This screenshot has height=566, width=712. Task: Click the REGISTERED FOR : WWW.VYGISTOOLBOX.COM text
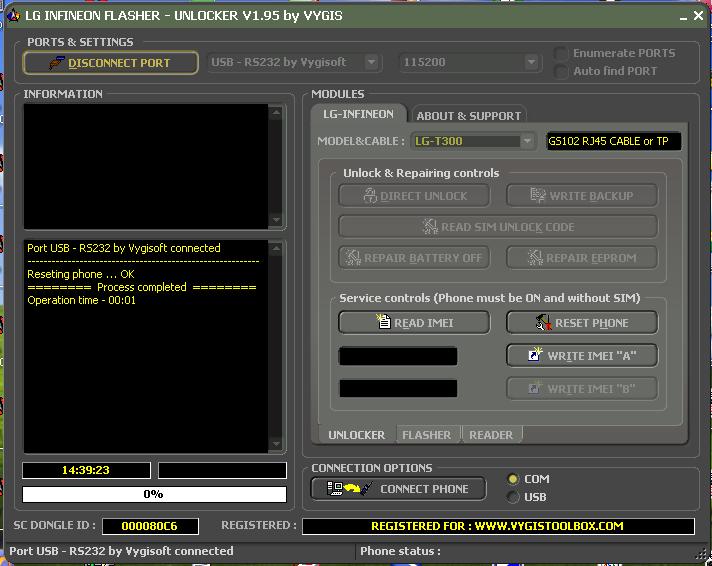(x=498, y=526)
